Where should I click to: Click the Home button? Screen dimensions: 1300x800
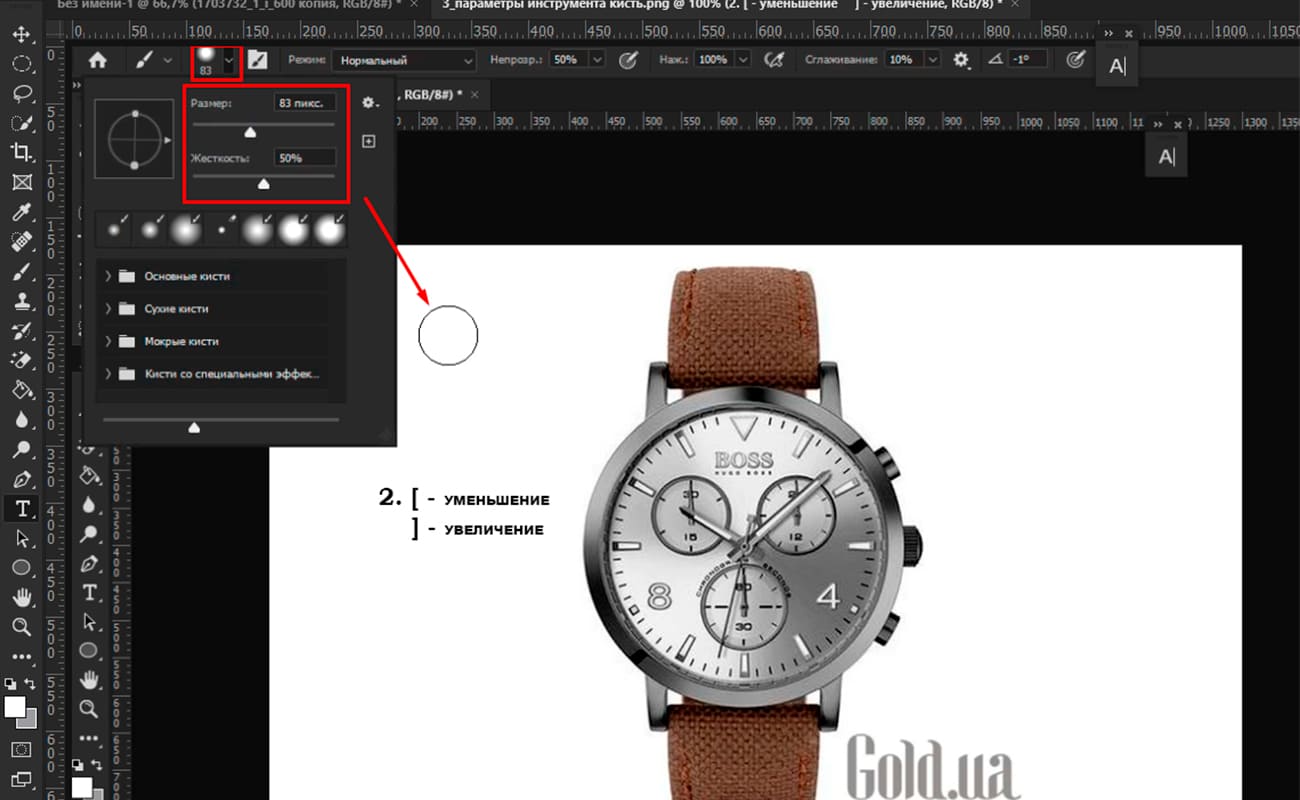pos(98,60)
